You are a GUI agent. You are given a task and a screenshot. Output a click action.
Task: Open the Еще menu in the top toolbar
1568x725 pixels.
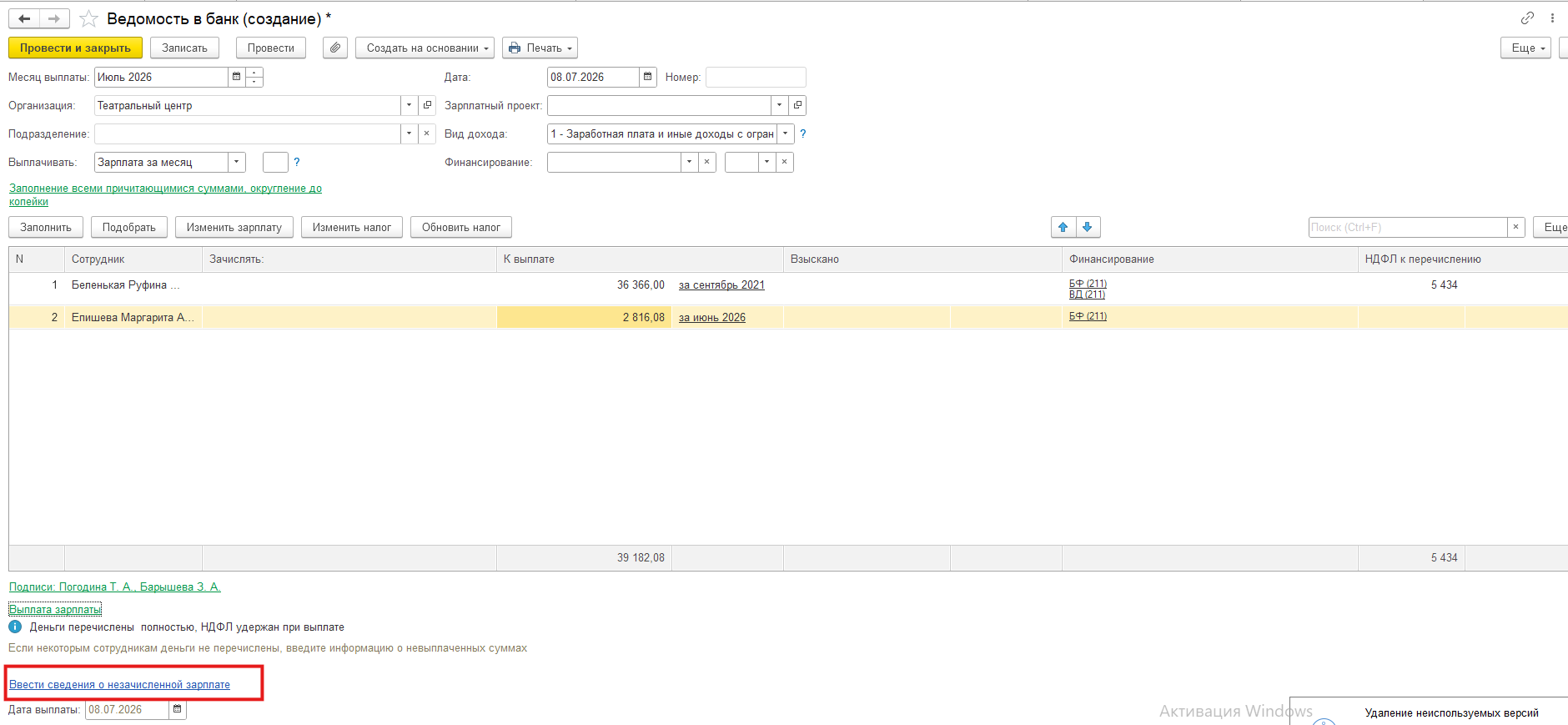point(1525,48)
